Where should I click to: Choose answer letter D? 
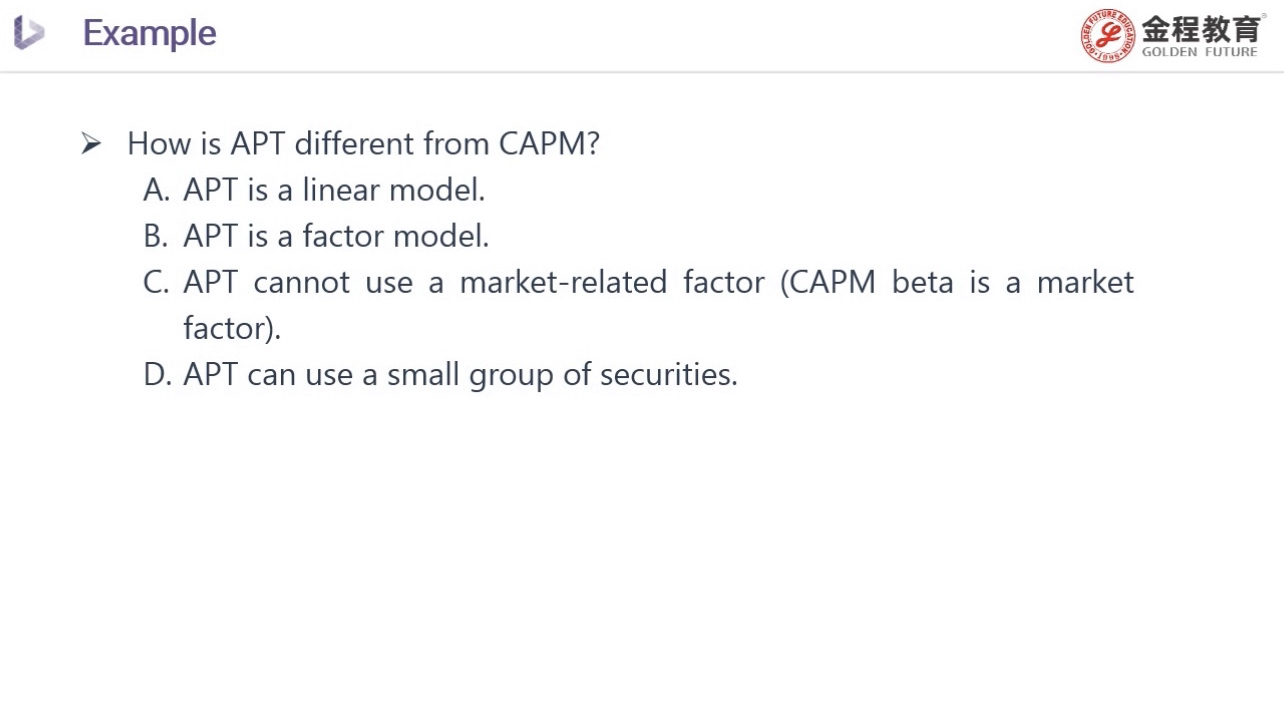(157, 374)
